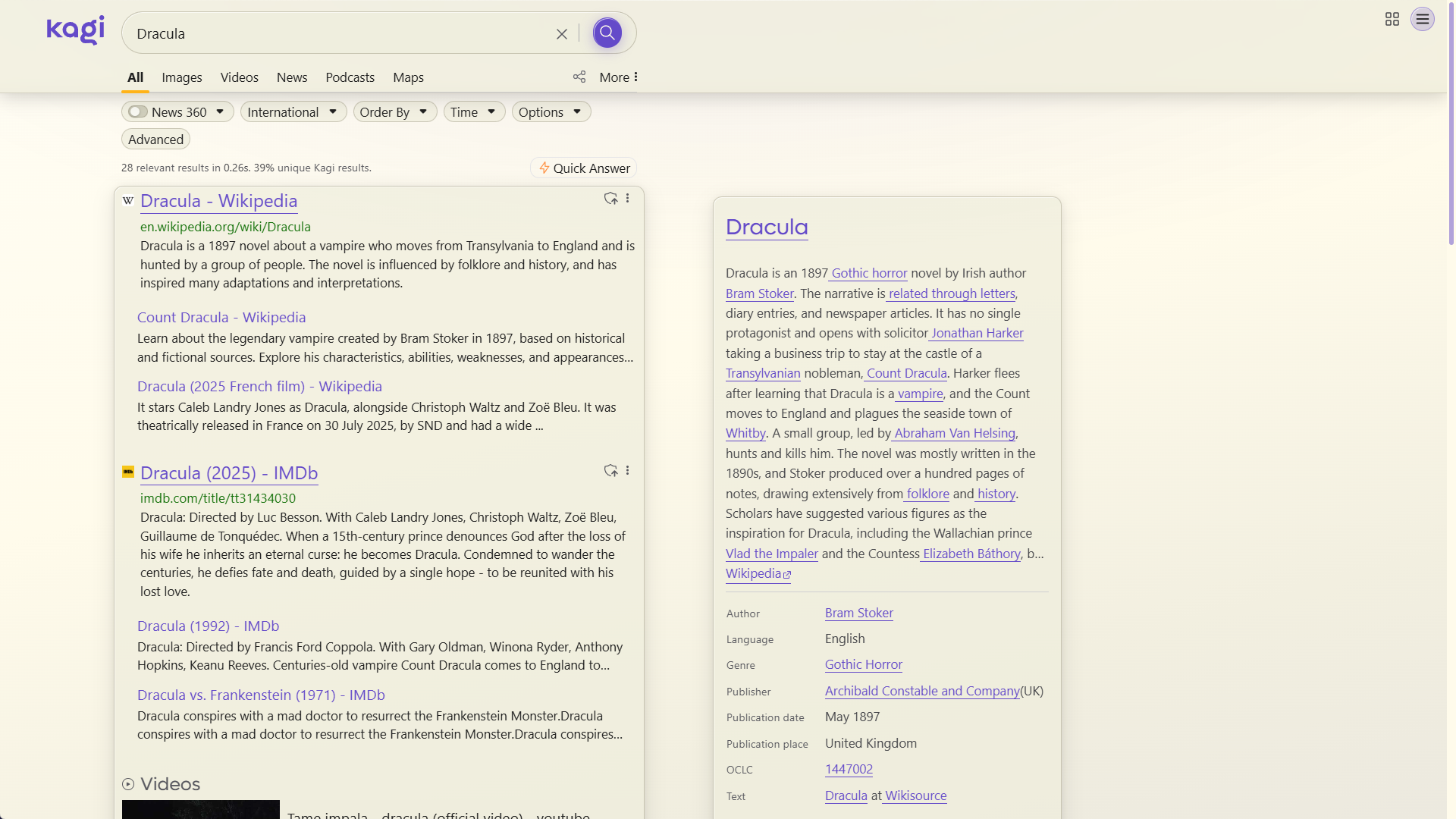This screenshot has width=1456, height=819.
Task: Expand the International region dropdown
Action: (x=293, y=111)
